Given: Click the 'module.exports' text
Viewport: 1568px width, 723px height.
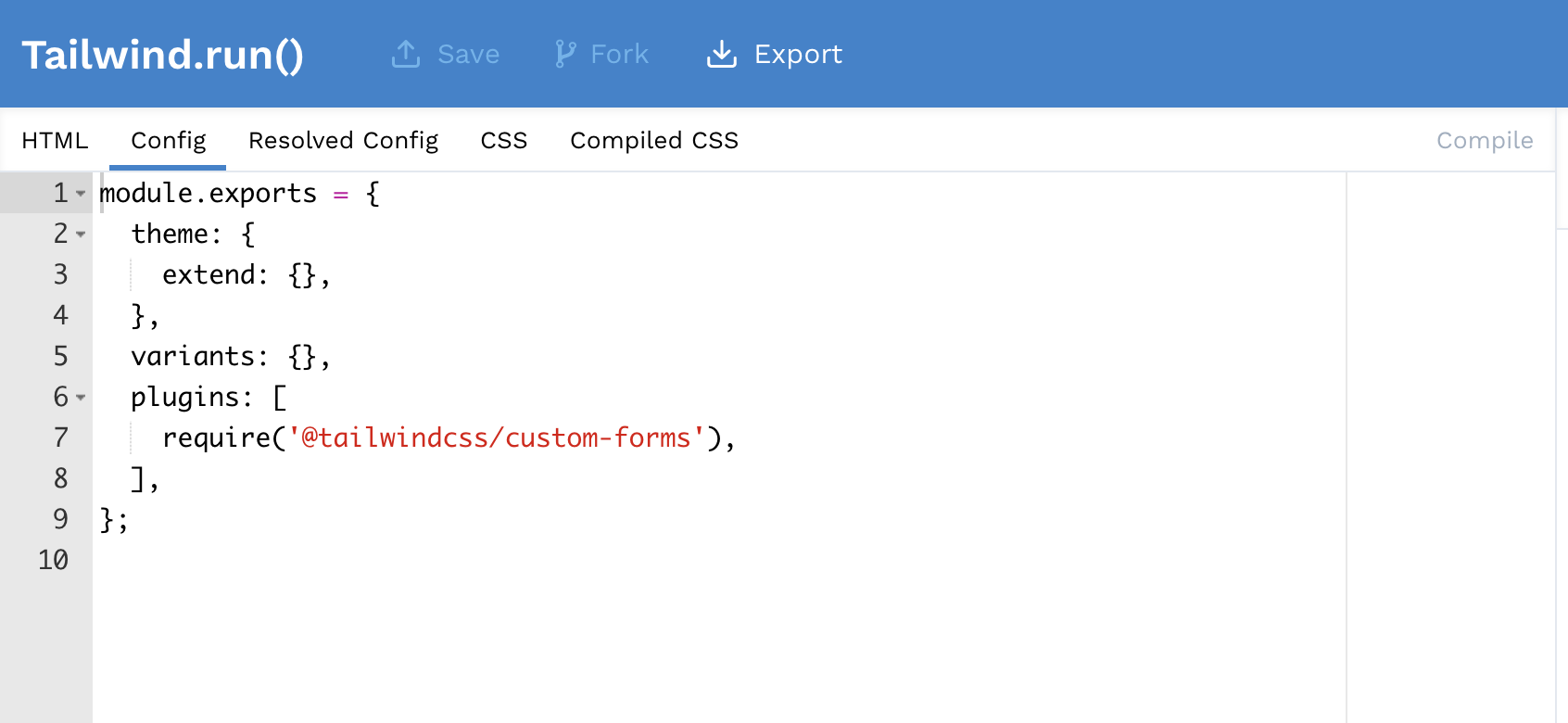Looking at the screenshot, I should [209, 193].
